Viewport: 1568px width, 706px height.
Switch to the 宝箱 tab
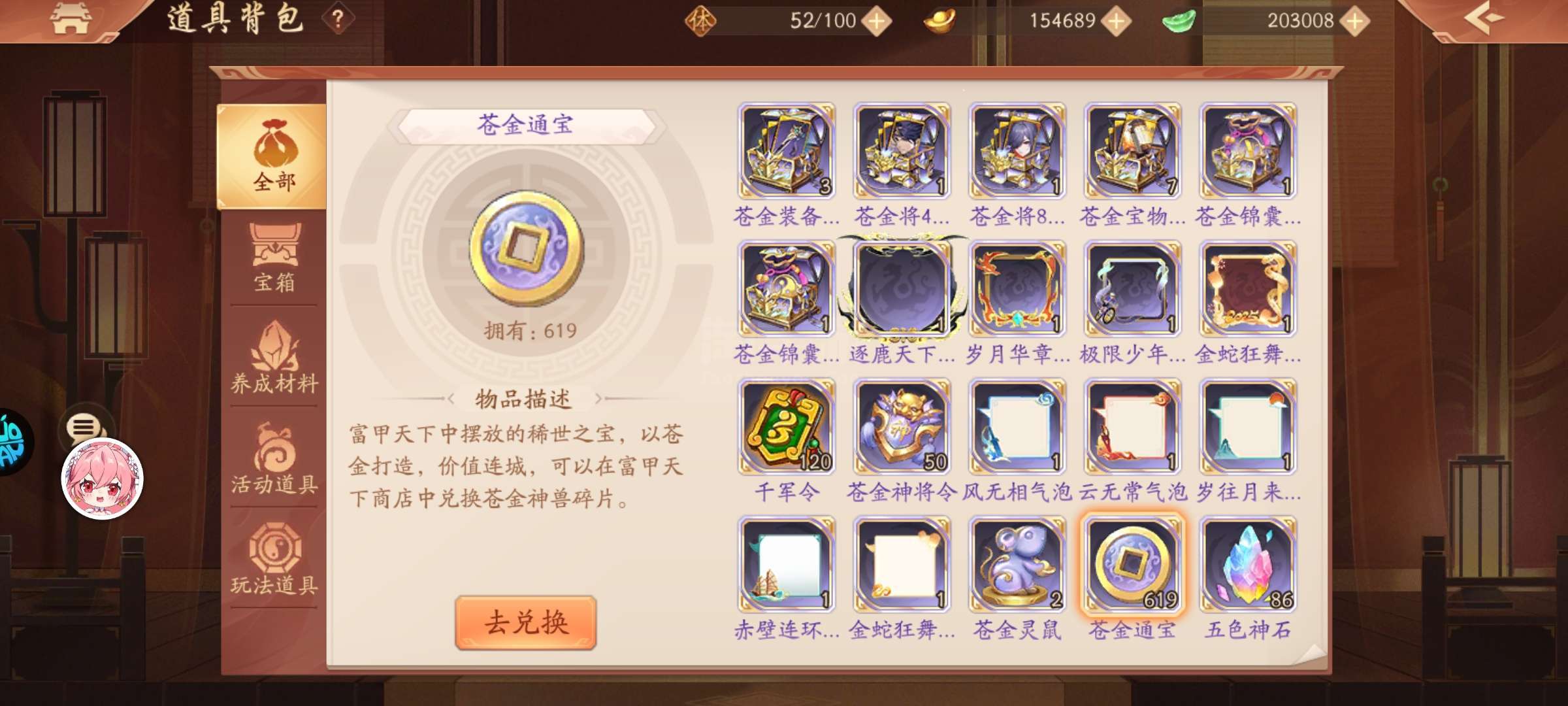pos(274,258)
